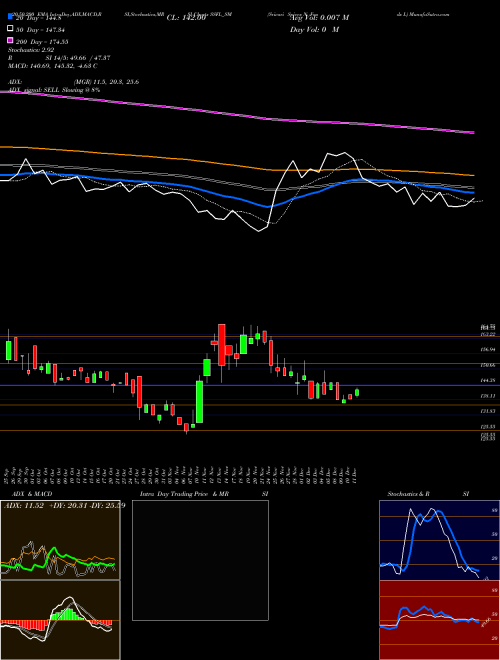Click the '50 Day = 147.34' label
The image size is (500, 660).
coord(42,30)
